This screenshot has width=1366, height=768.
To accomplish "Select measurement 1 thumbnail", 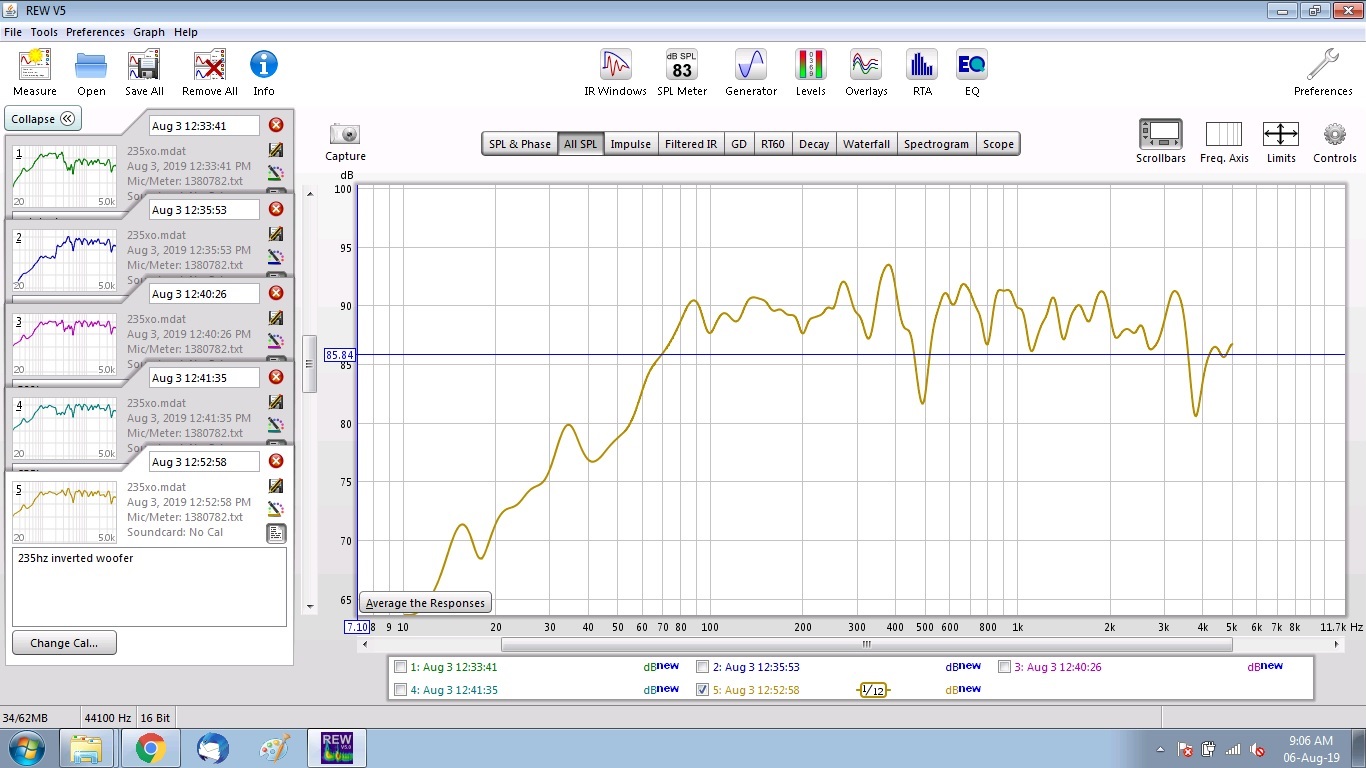I will [x=65, y=177].
